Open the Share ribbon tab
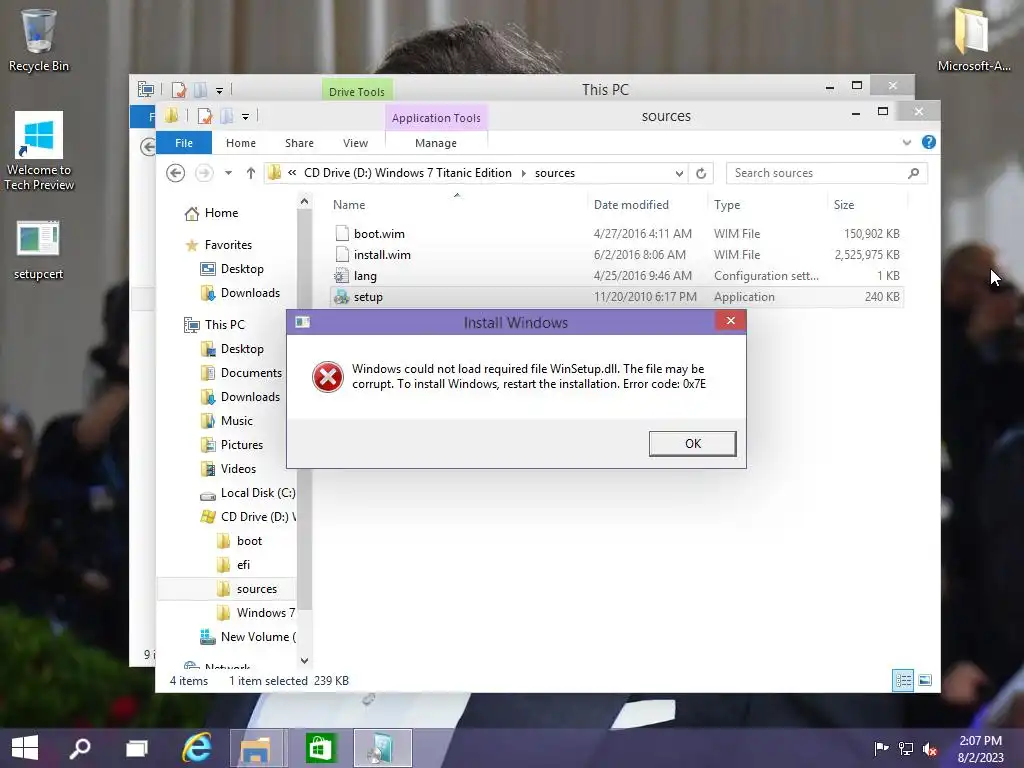Viewport: 1024px width, 768px height. [299, 143]
